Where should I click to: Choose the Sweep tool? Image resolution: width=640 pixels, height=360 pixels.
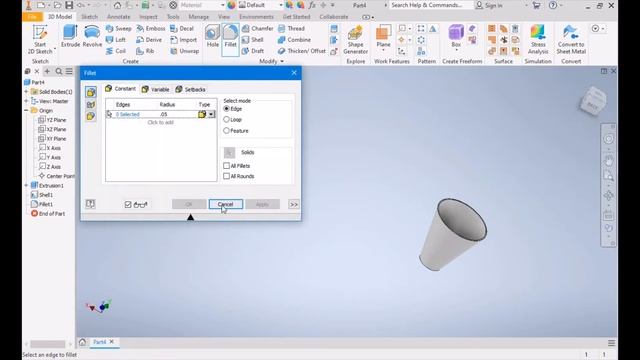(x=118, y=29)
